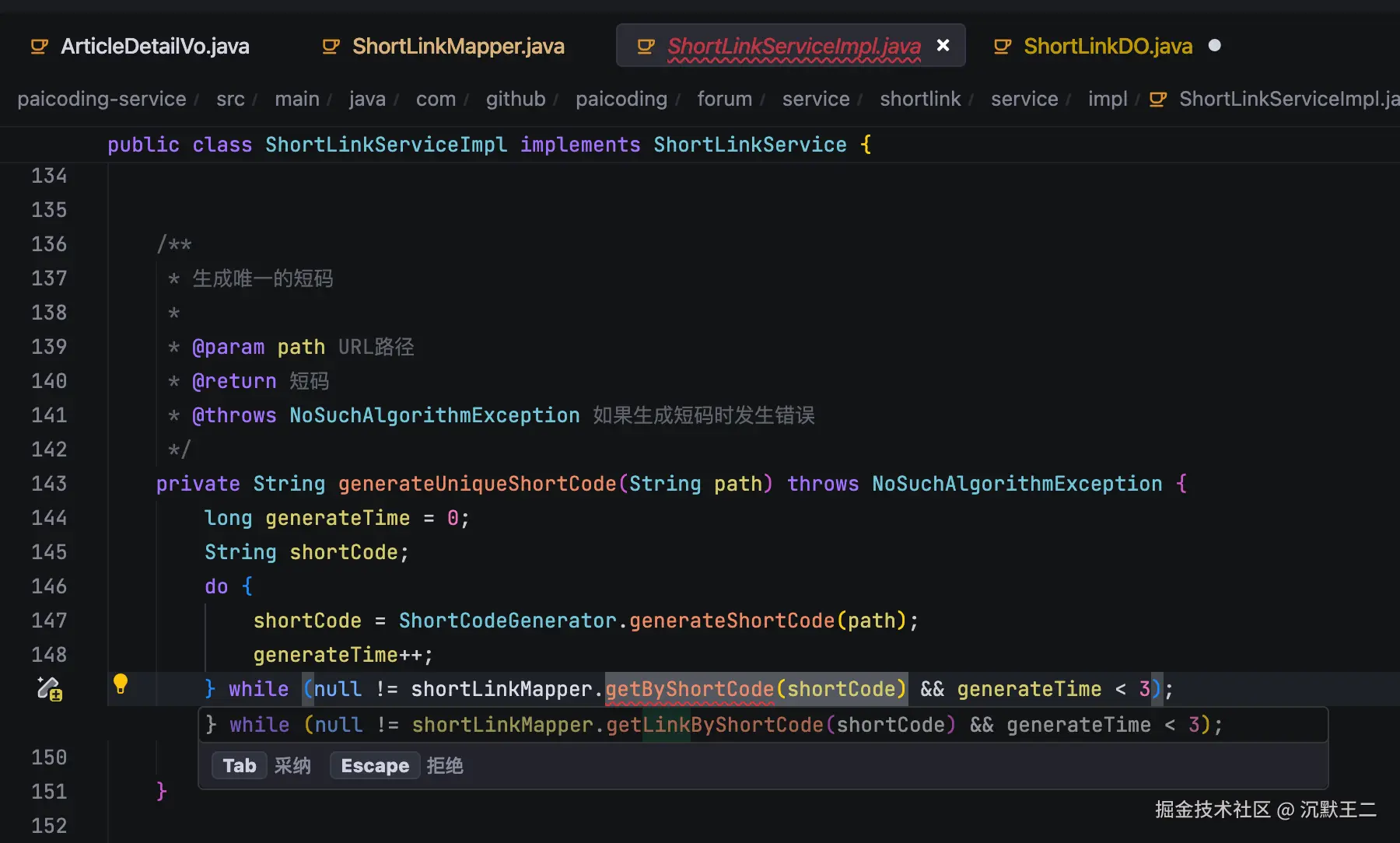This screenshot has width=1400, height=843.
Task: Accept the suggestion with the Tab button
Action: [239, 766]
